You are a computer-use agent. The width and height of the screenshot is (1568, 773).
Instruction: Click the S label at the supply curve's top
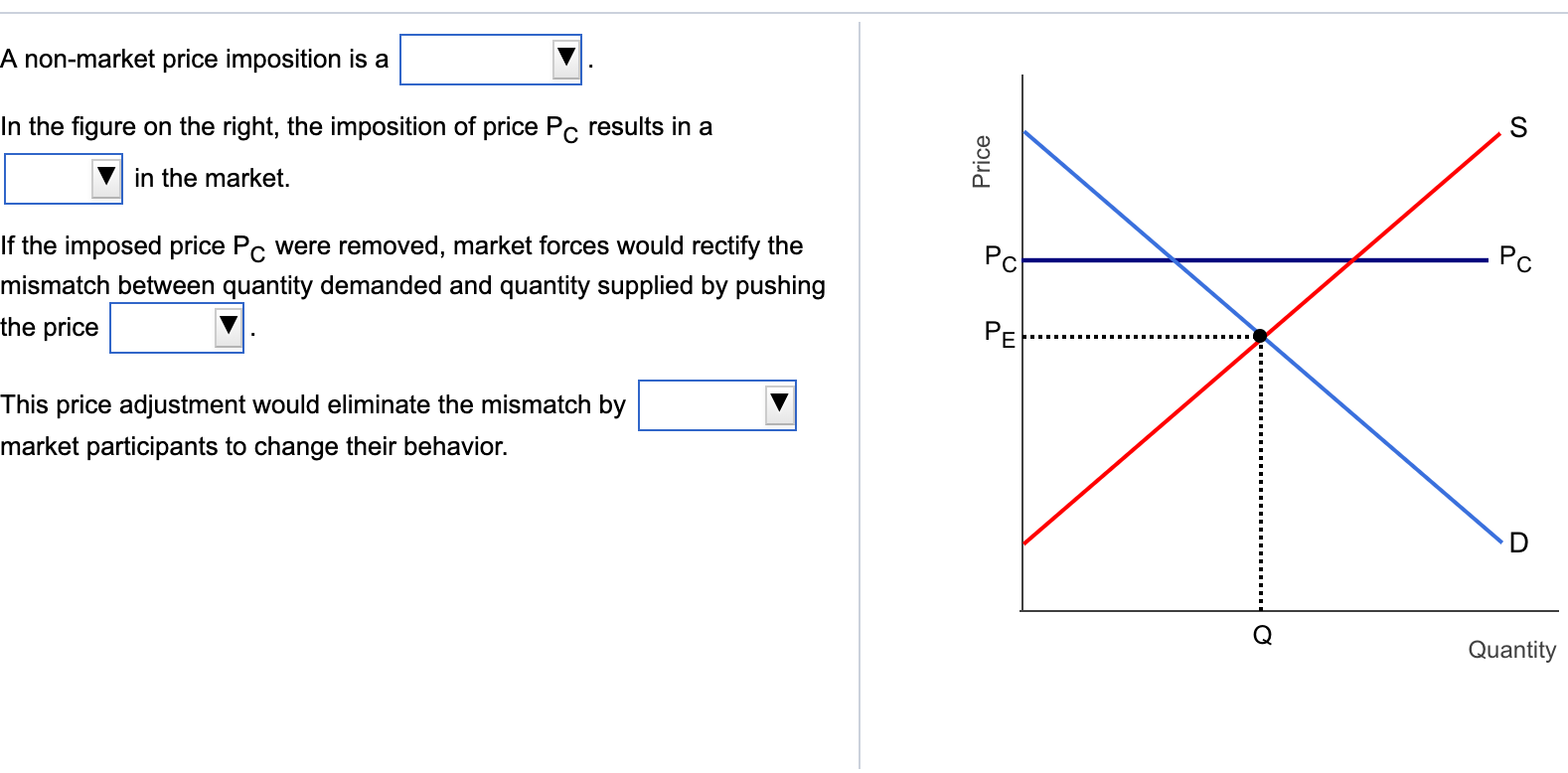tap(1517, 126)
